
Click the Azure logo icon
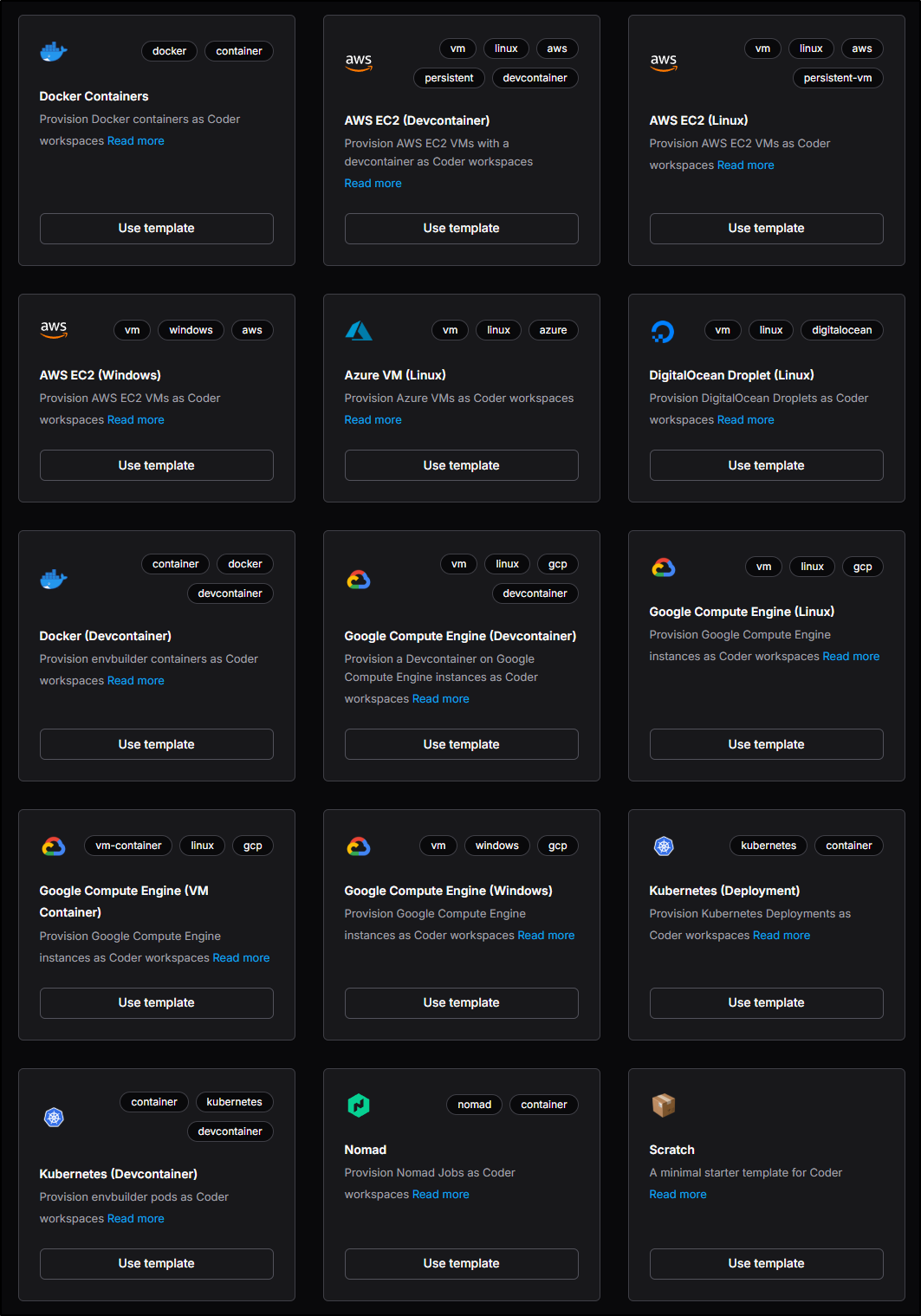[359, 330]
